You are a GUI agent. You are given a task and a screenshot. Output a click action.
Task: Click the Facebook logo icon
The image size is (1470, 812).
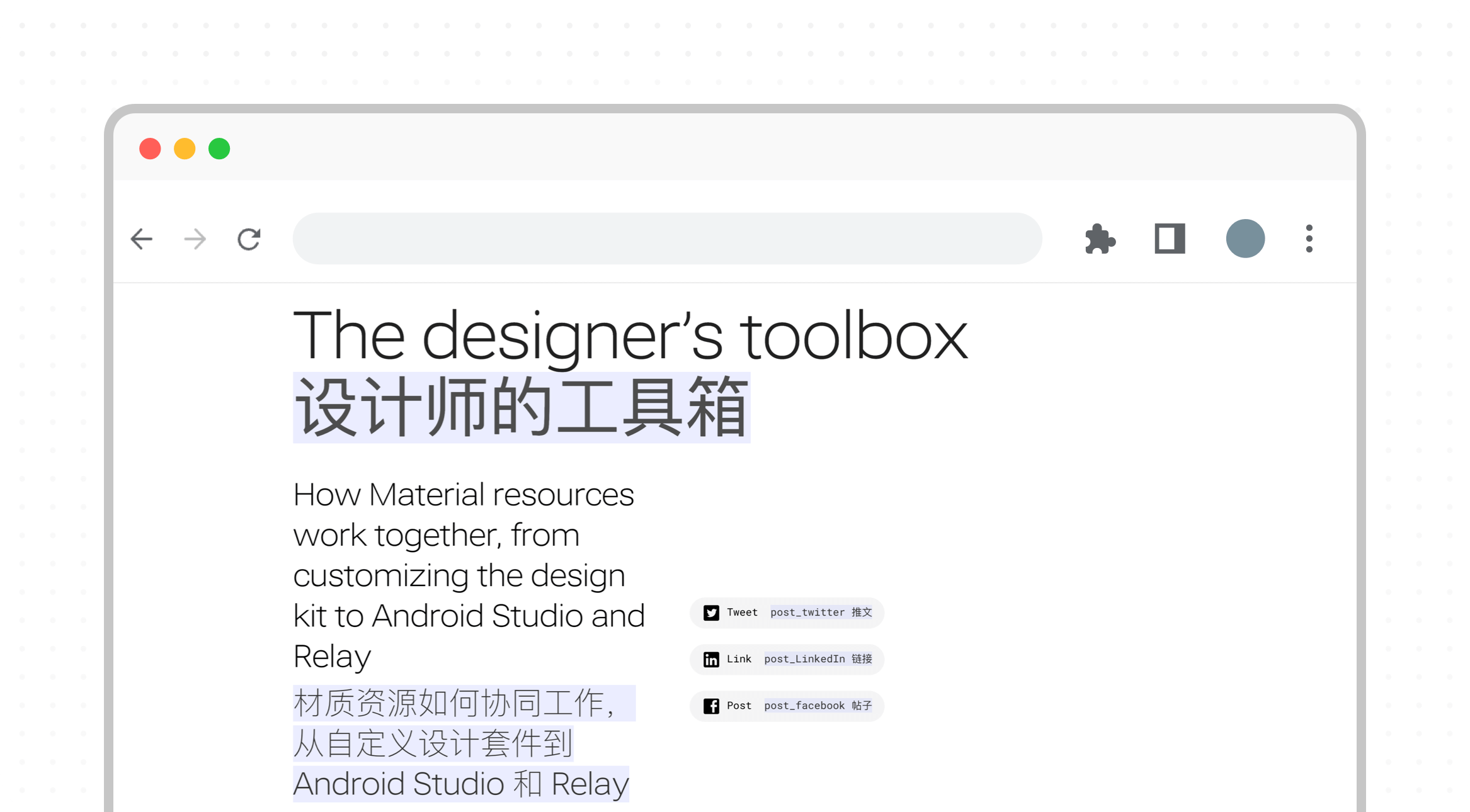click(x=711, y=706)
